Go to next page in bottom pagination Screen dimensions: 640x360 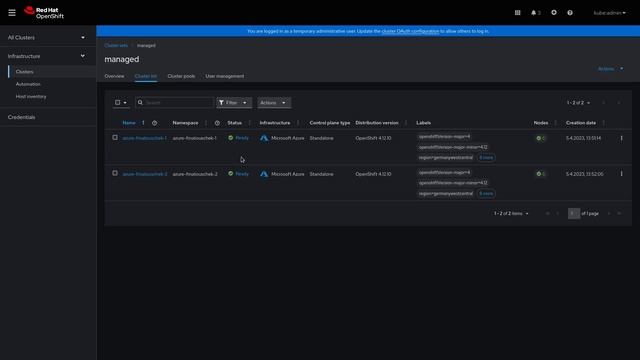coord(609,213)
